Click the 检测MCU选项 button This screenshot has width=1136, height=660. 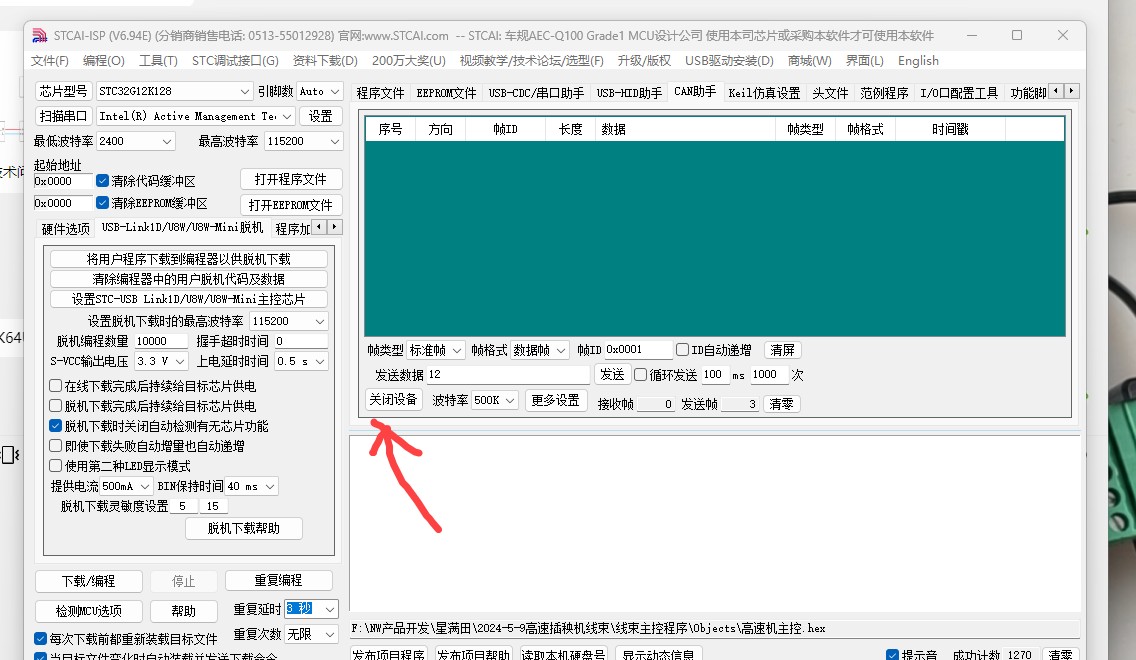click(88, 611)
